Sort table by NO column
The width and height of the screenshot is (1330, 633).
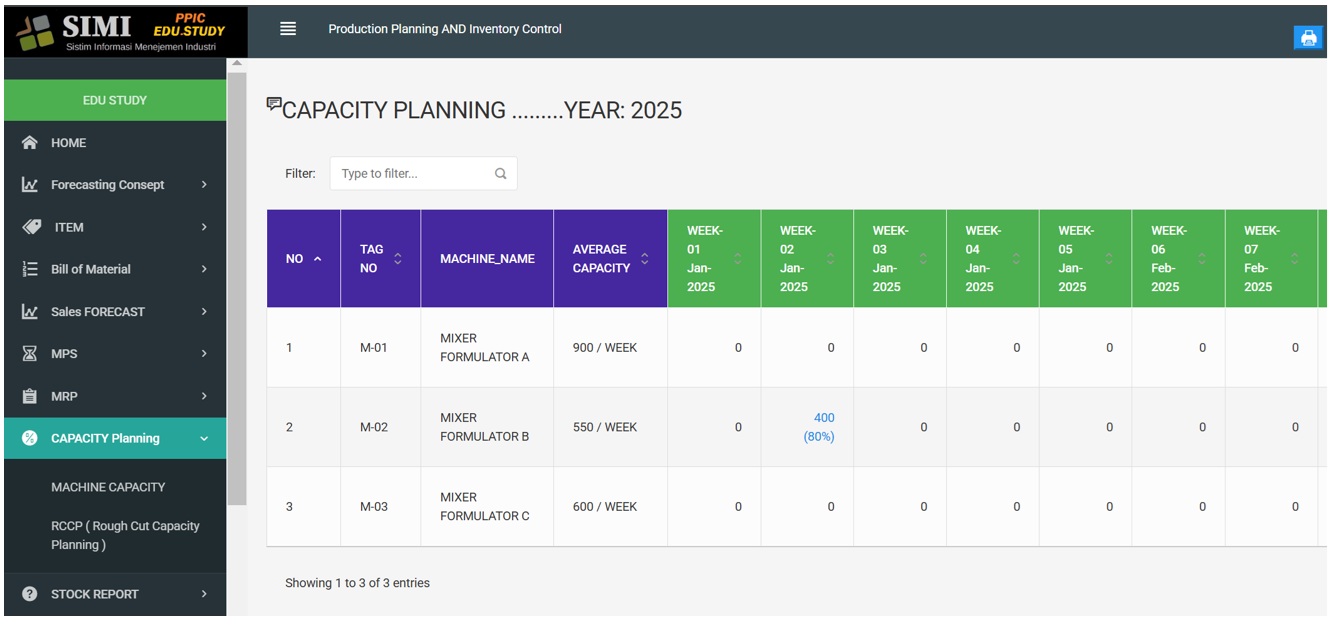[x=303, y=259]
